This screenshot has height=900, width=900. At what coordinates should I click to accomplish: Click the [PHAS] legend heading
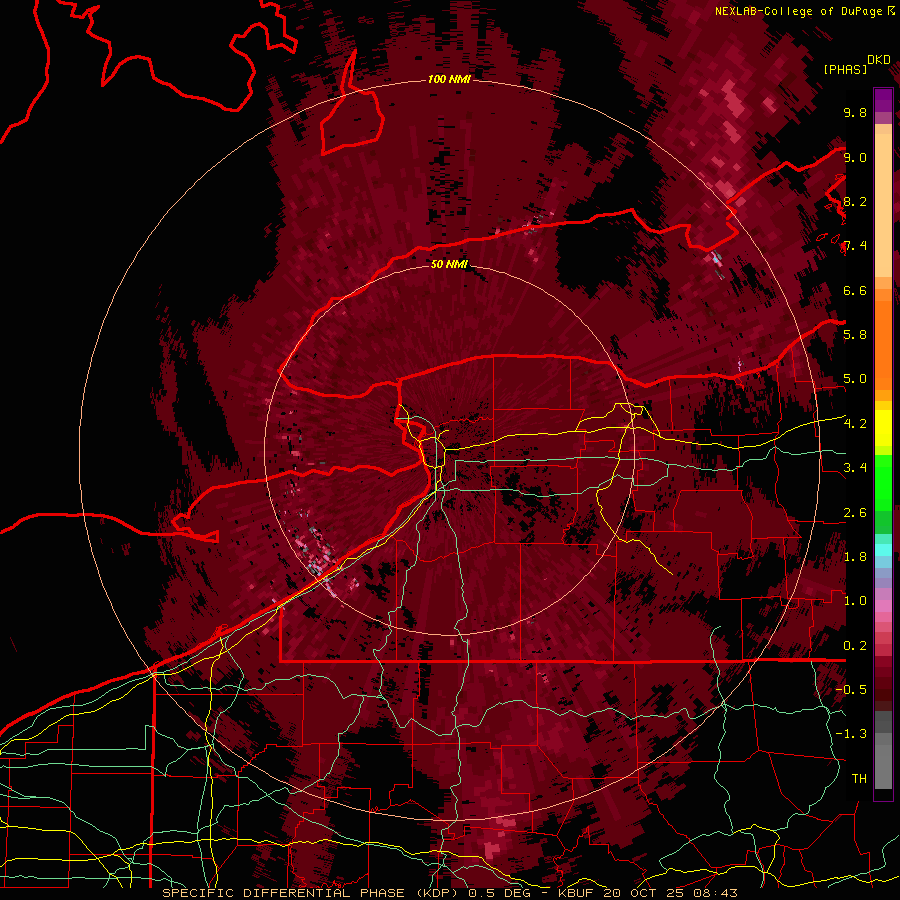[x=845, y=70]
